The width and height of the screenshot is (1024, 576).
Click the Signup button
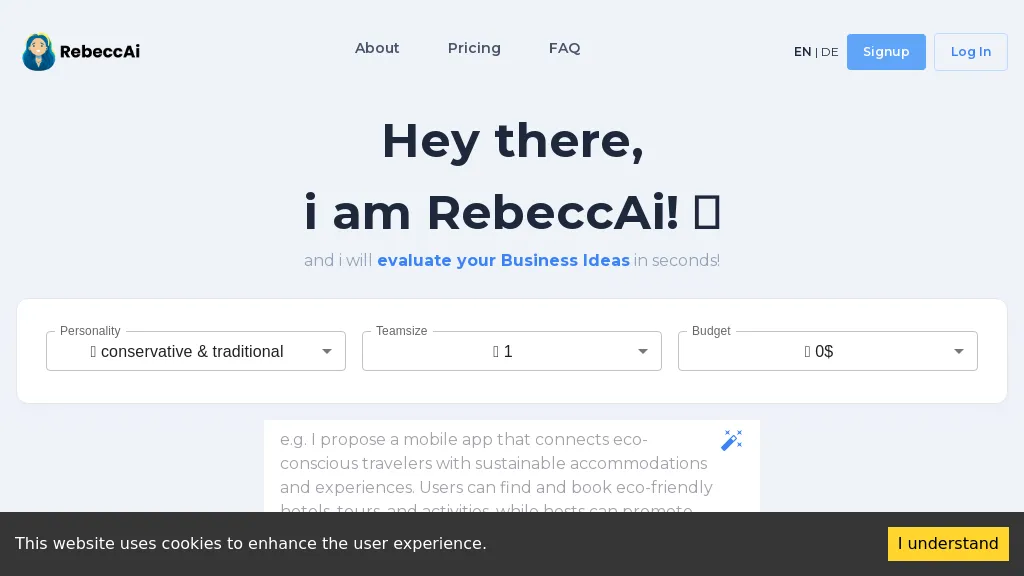point(886,51)
